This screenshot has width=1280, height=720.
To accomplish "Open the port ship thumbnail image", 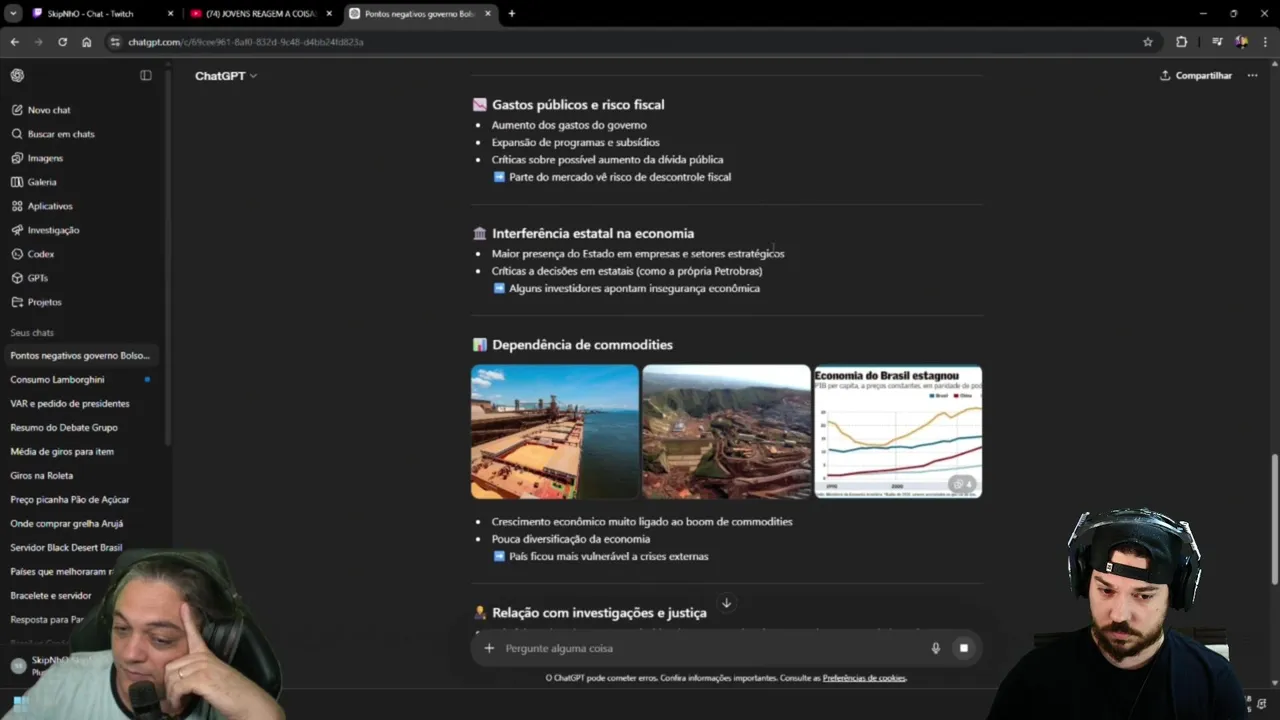I will (x=555, y=431).
